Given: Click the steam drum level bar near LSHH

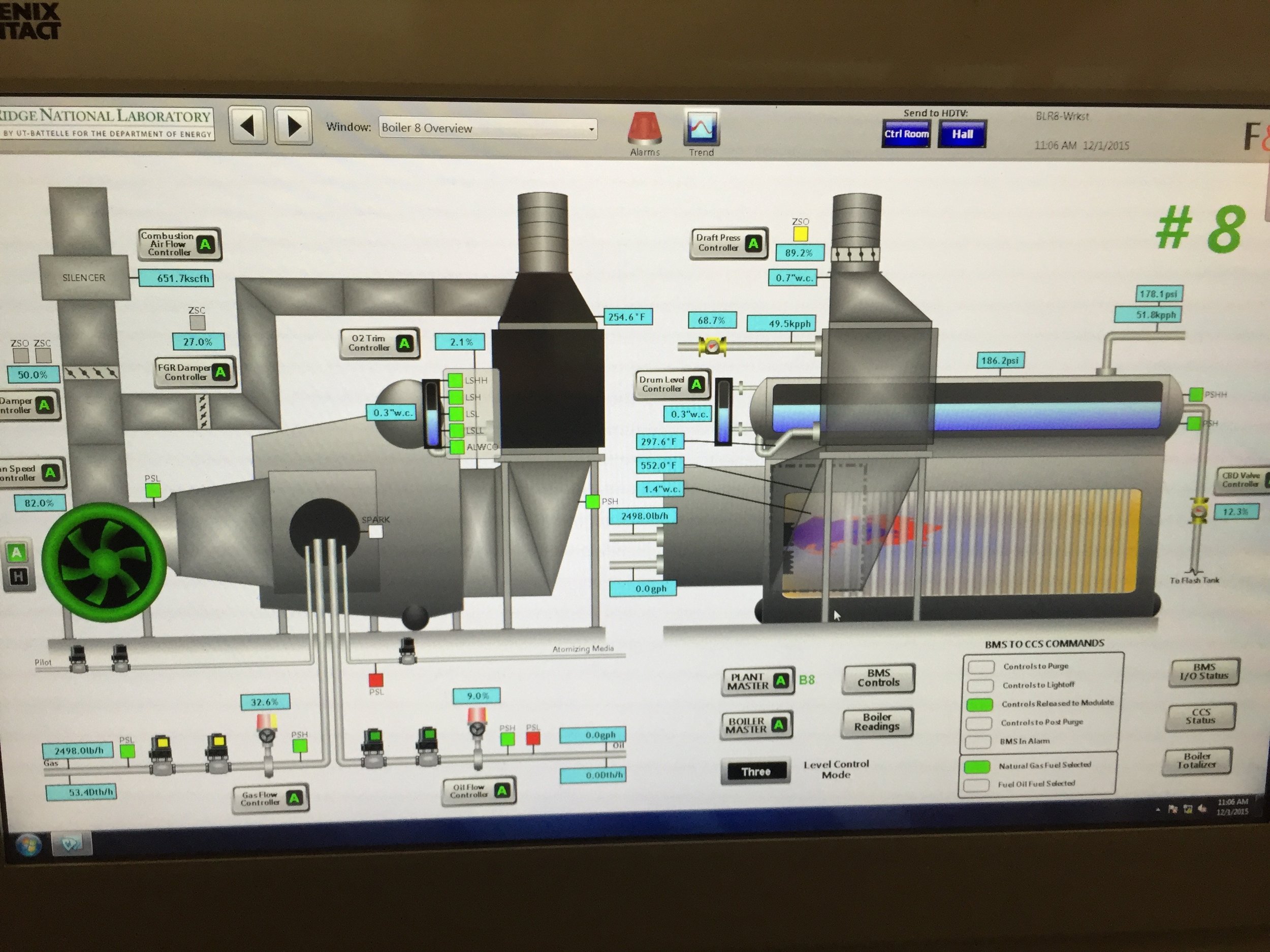Looking at the screenshot, I should 433,414.
